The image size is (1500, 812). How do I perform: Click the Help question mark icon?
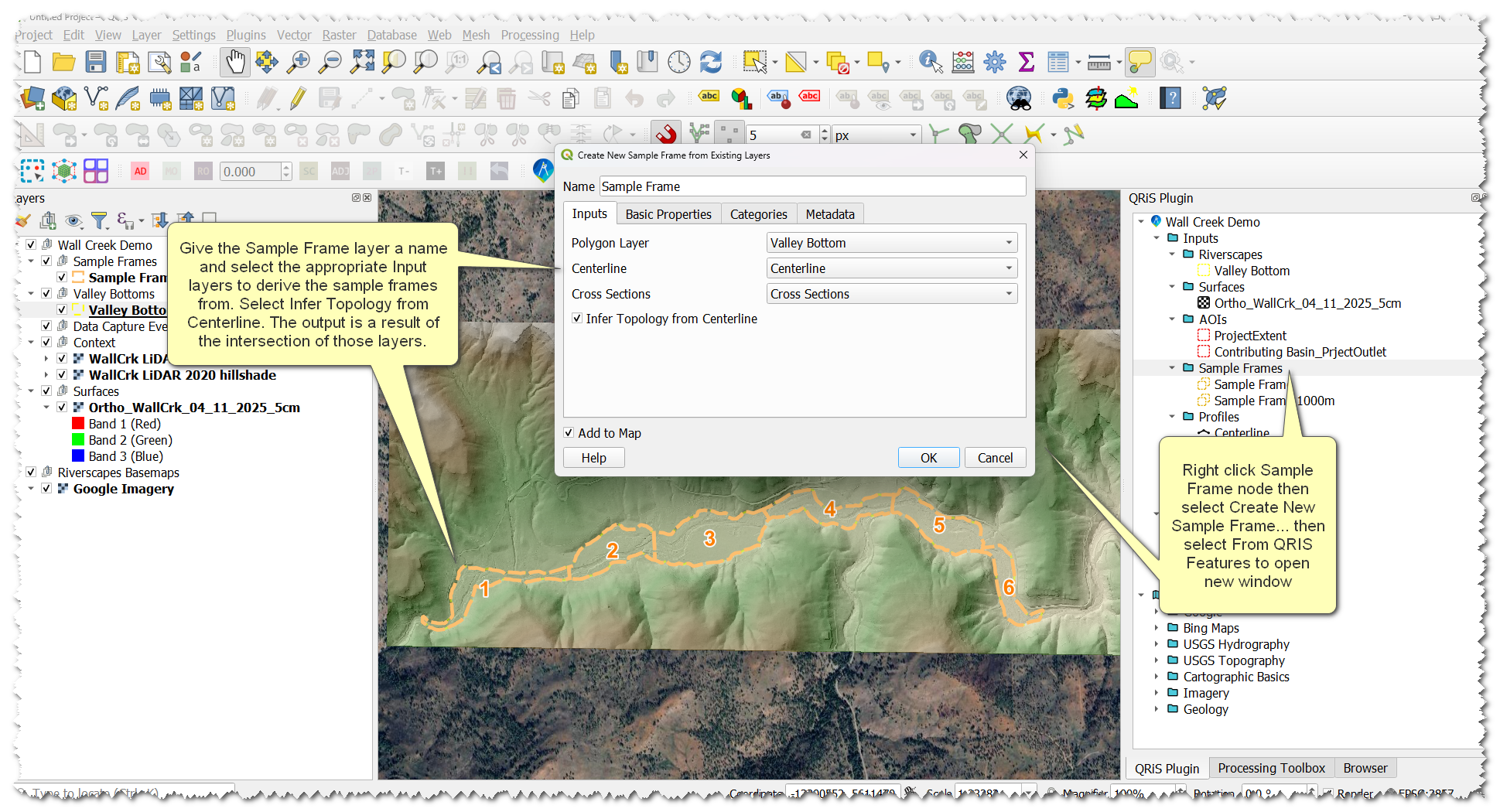(x=1170, y=98)
